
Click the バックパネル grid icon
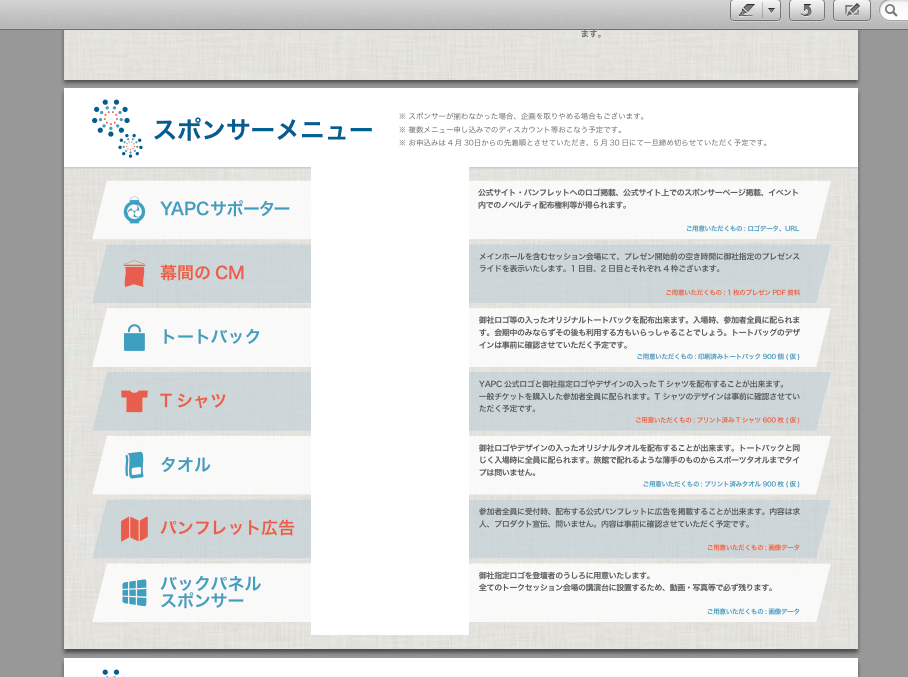[x=134, y=593]
